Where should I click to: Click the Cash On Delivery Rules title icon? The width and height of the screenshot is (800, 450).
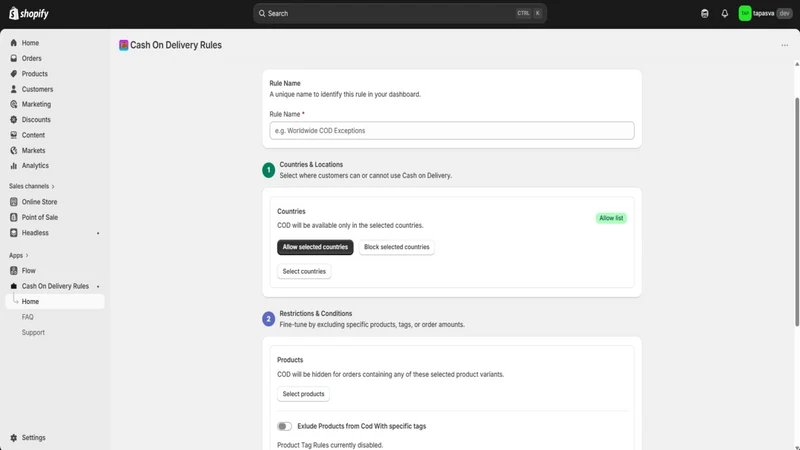(123, 45)
